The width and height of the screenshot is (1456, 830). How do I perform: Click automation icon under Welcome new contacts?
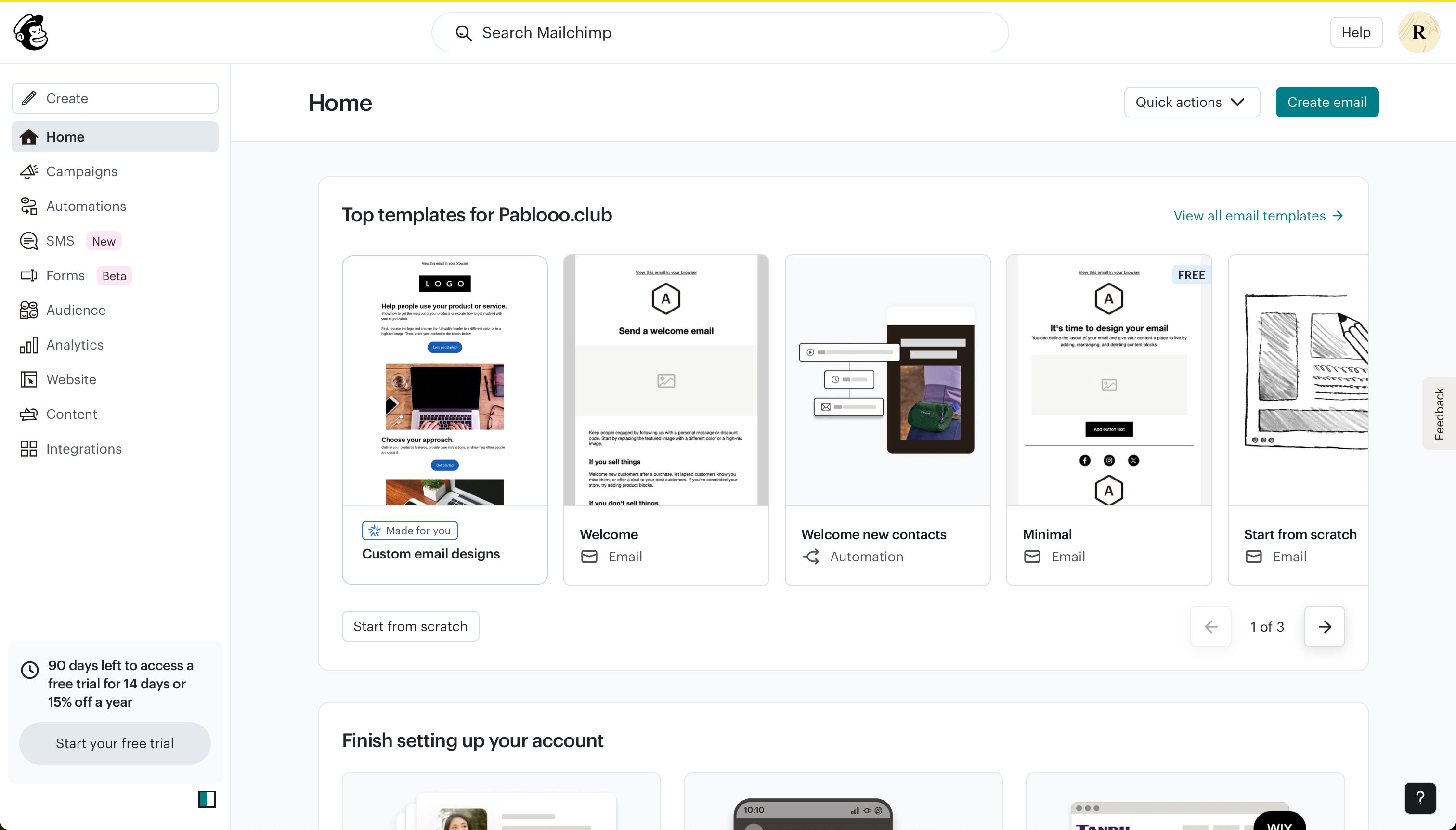pos(811,557)
